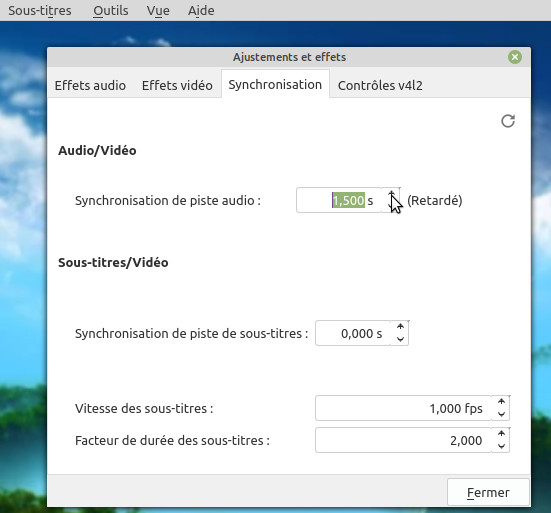Image resolution: width=551 pixels, height=513 pixels.
Task: Click the Sous-titres/Vidéo section heading
Action: [113, 262]
